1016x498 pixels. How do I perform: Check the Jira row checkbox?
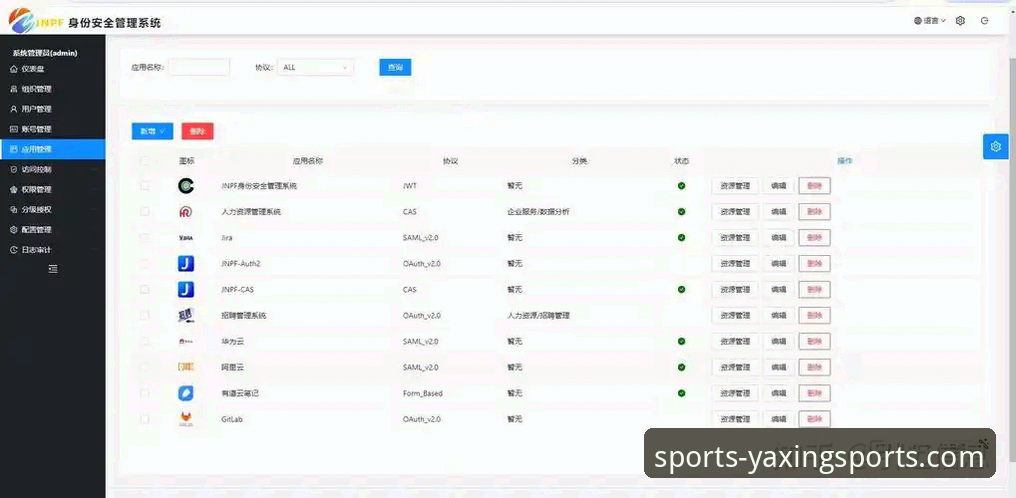(144, 238)
